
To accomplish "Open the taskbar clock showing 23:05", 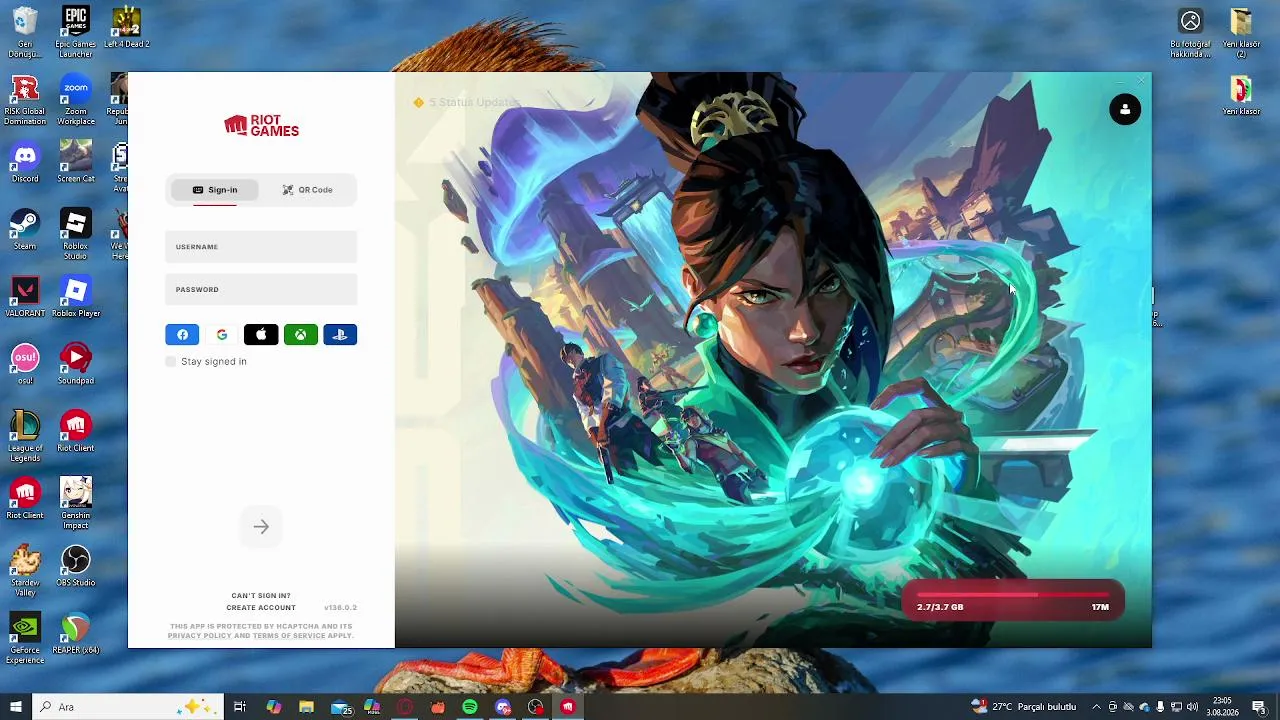I will point(1222,707).
